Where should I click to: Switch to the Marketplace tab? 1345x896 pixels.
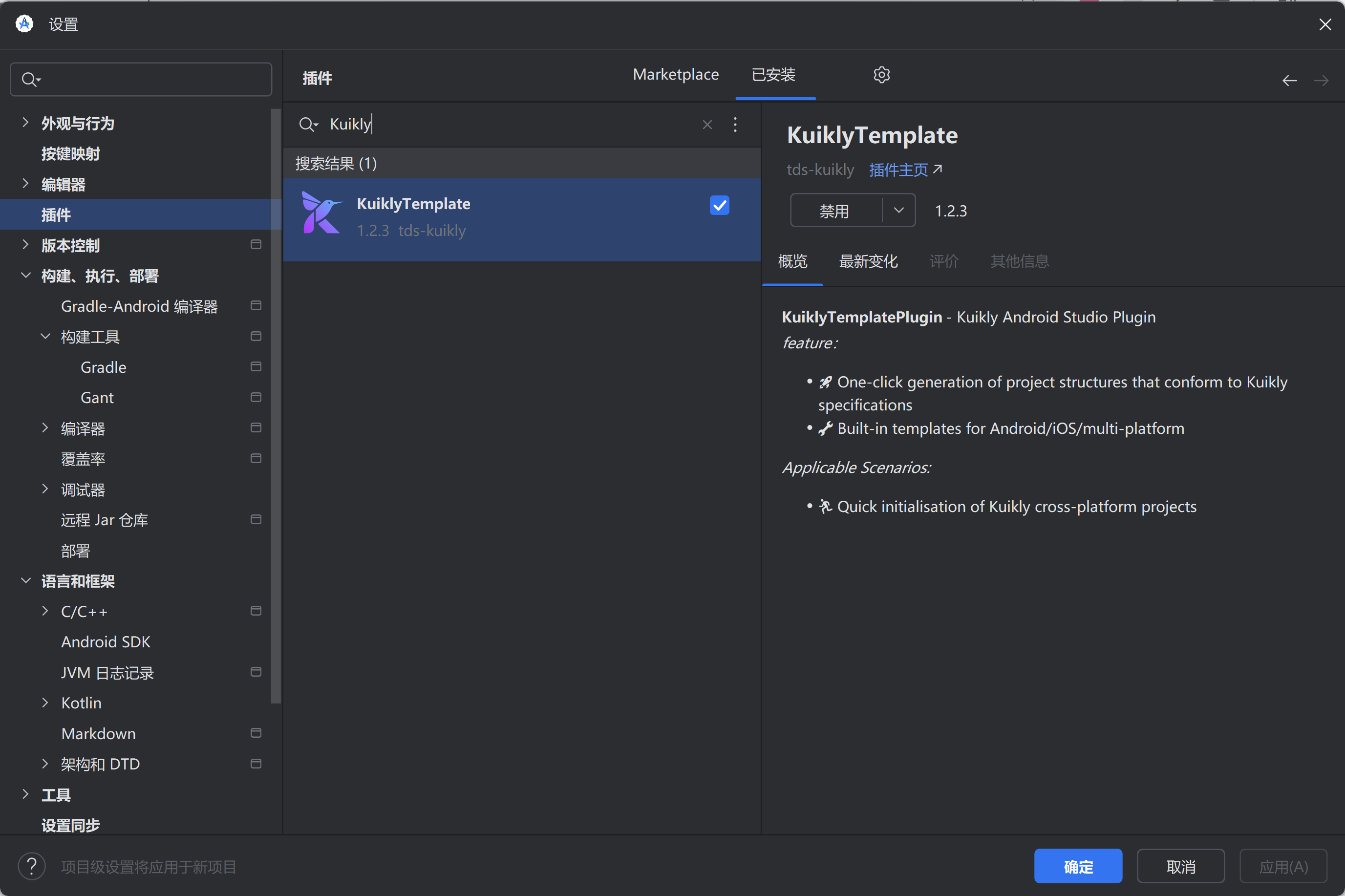tap(675, 75)
